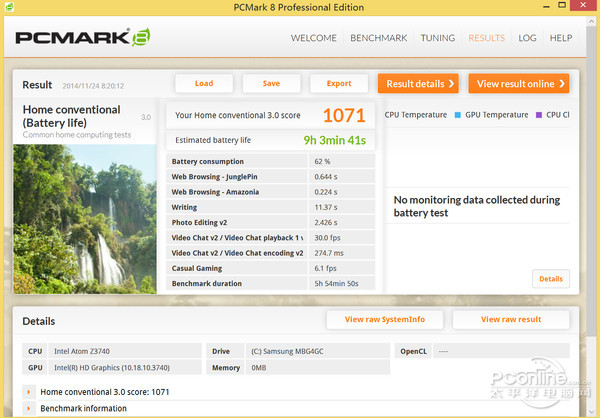
Task: Click the Export button
Action: [x=339, y=83]
